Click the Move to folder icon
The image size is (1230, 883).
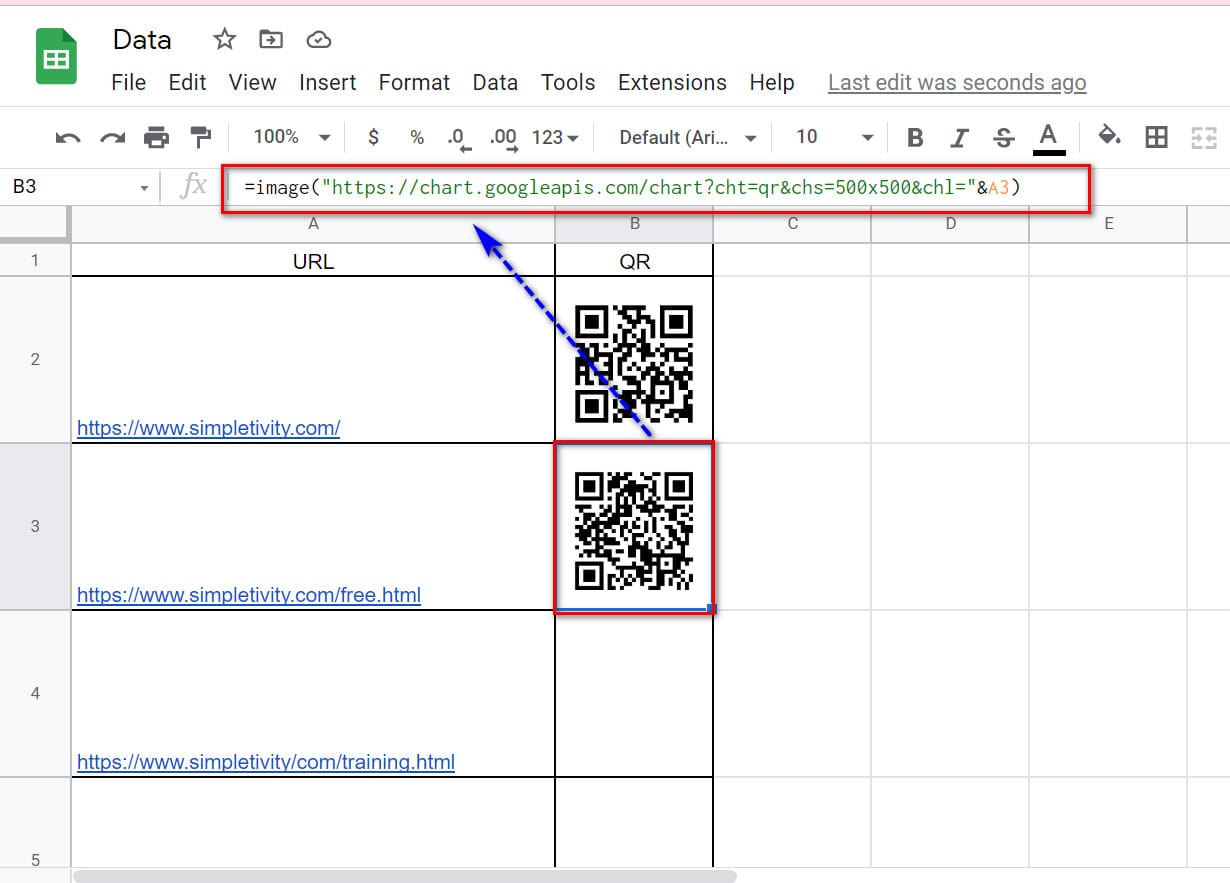pos(271,39)
